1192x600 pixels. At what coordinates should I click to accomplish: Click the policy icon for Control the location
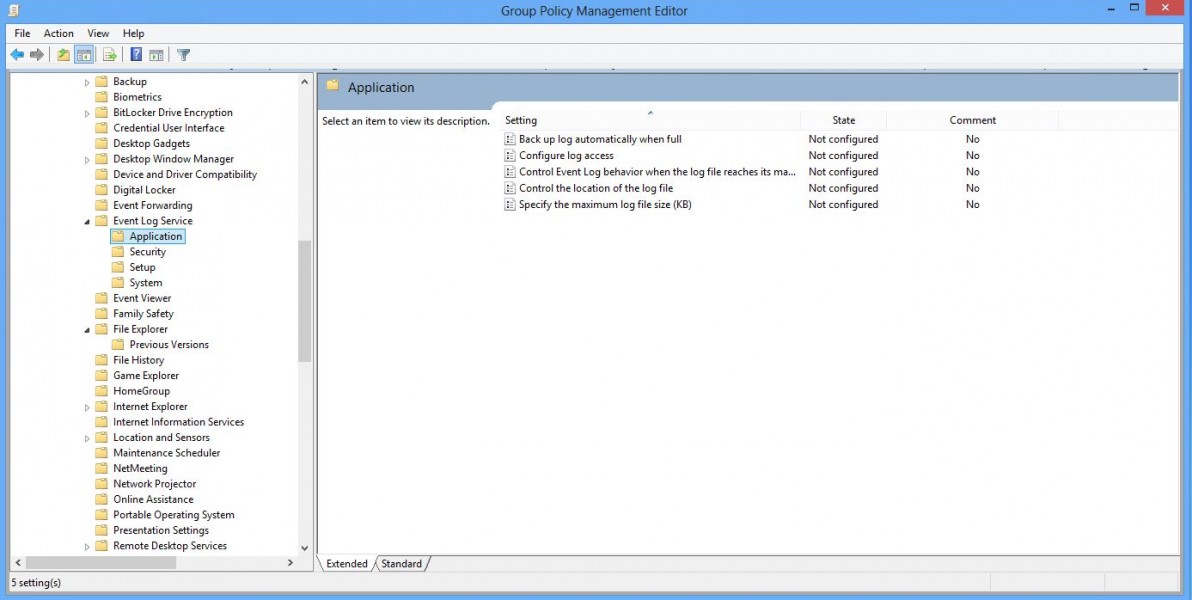point(510,188)
